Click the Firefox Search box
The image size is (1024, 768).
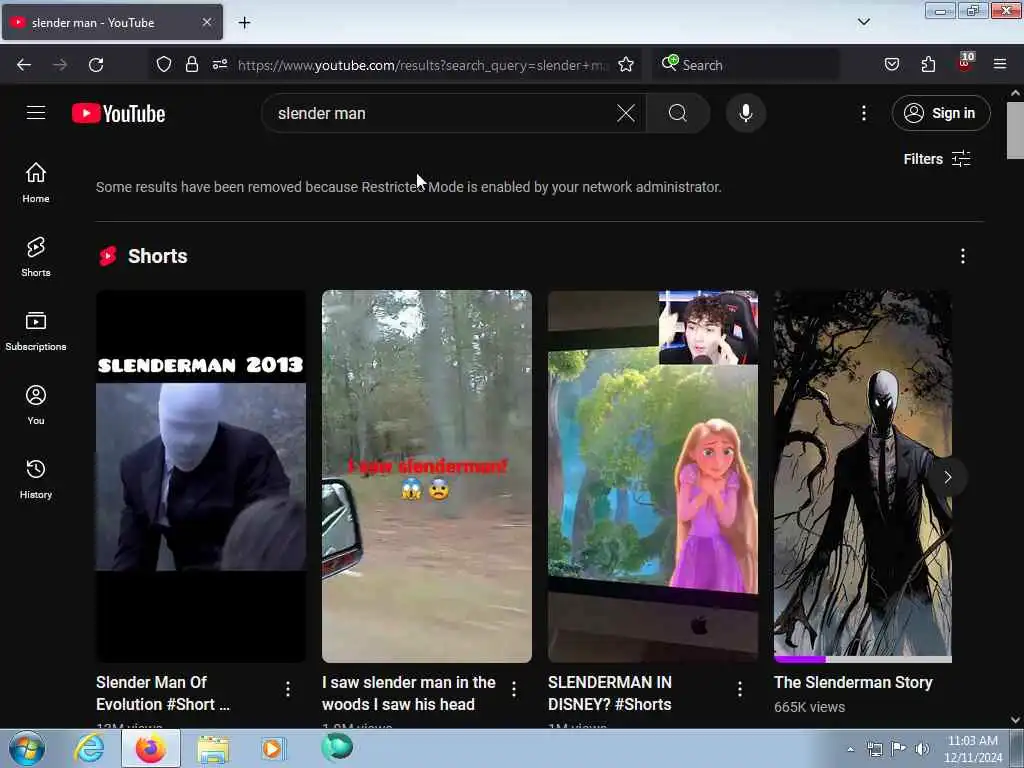coord(746,65)
